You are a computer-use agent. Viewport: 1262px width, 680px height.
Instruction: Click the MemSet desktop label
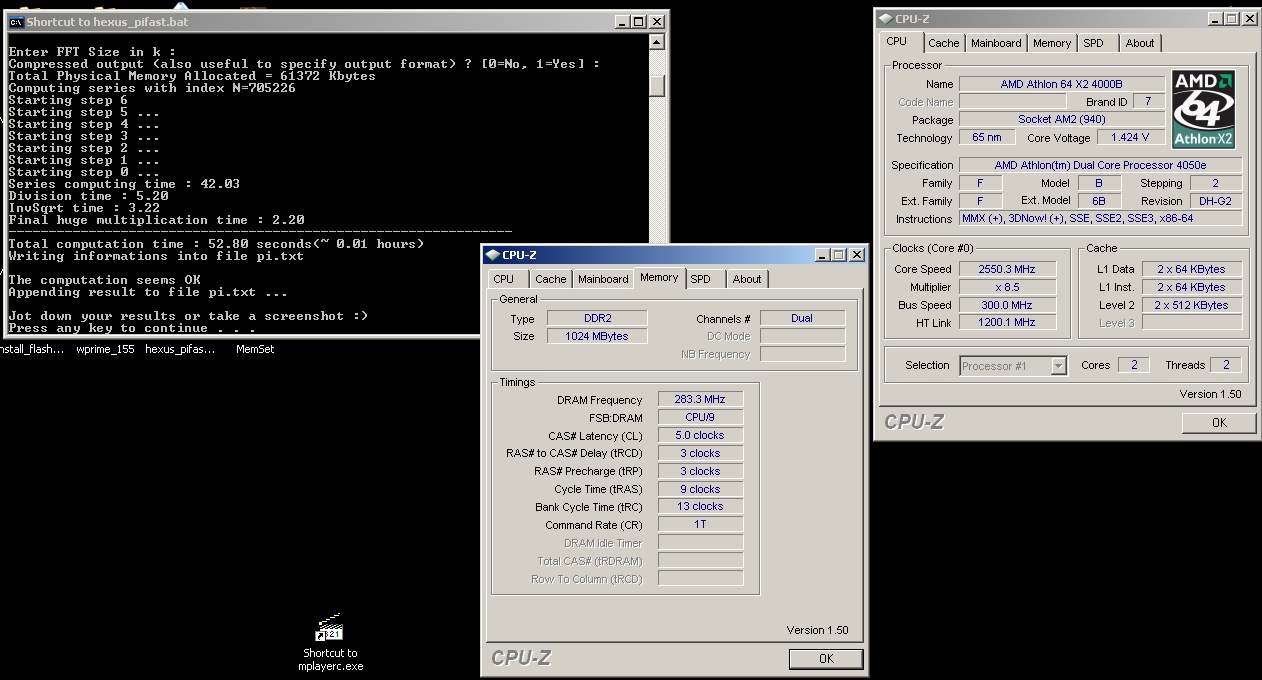click(x=255, y=349)
